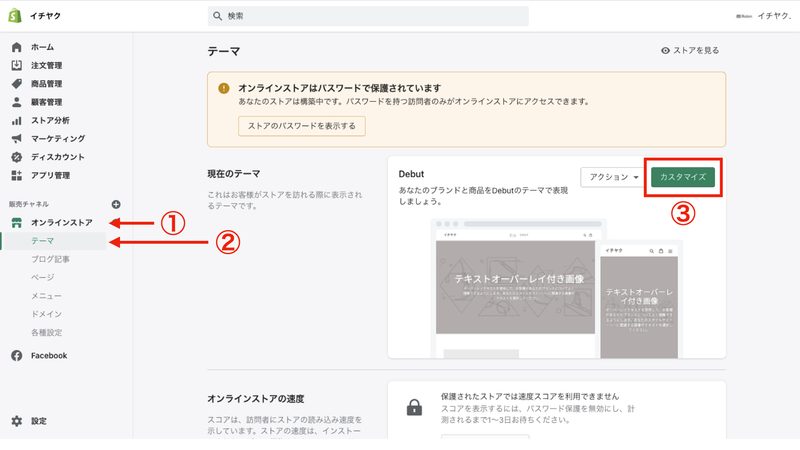
Task: Open 各種設定 submenu item
Action: tap(46, 333)
